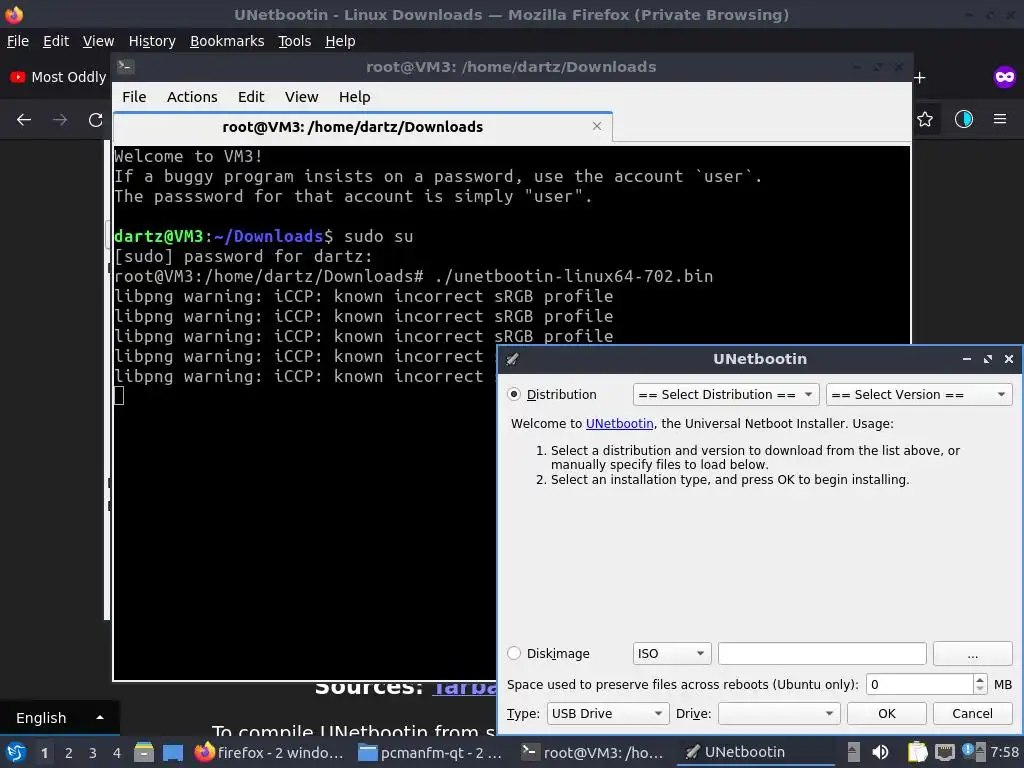Open Firefox File menu

click(x=18, y=41)
